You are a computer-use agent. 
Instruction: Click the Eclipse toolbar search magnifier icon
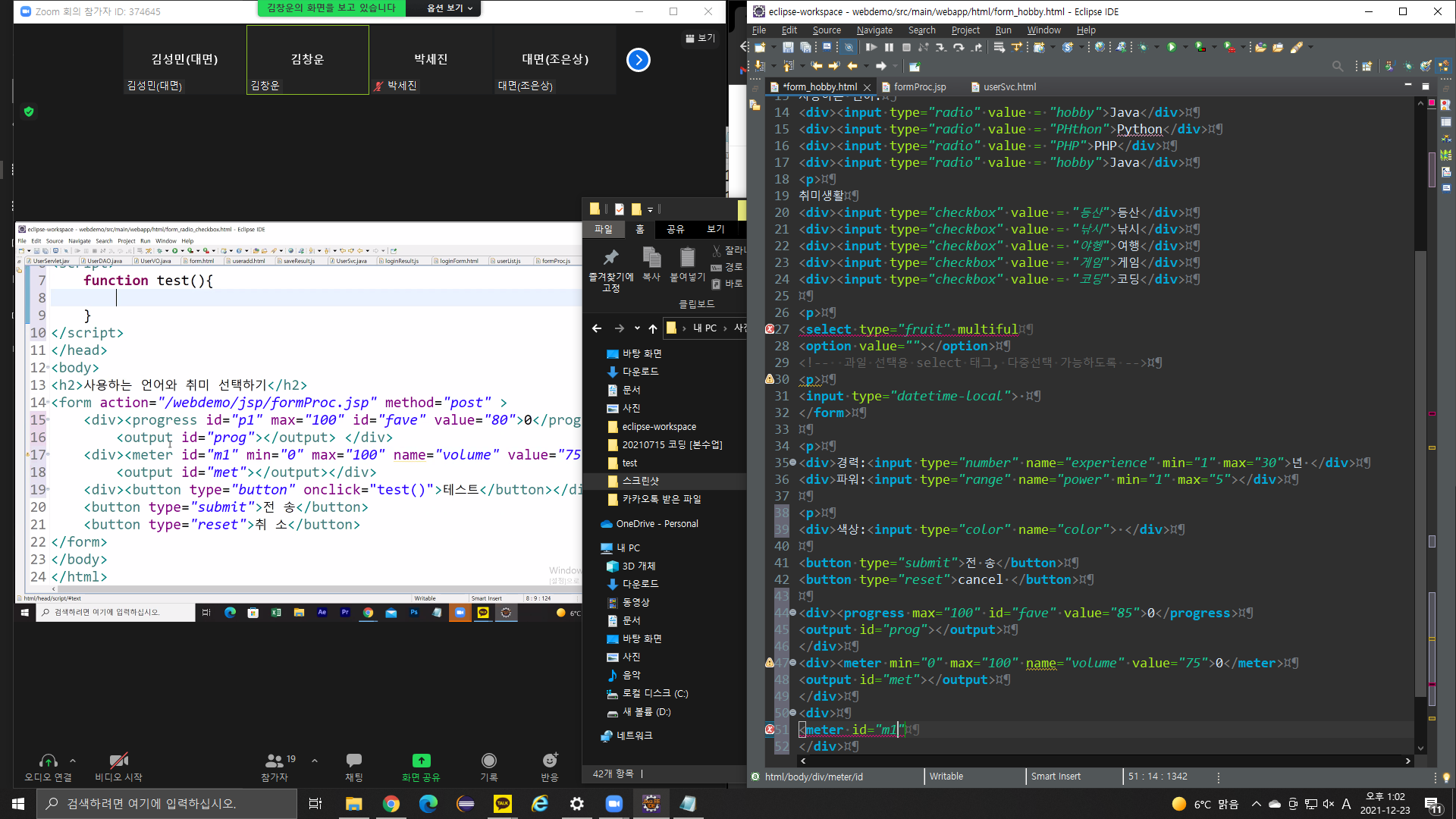click(x=1338, y=67)
